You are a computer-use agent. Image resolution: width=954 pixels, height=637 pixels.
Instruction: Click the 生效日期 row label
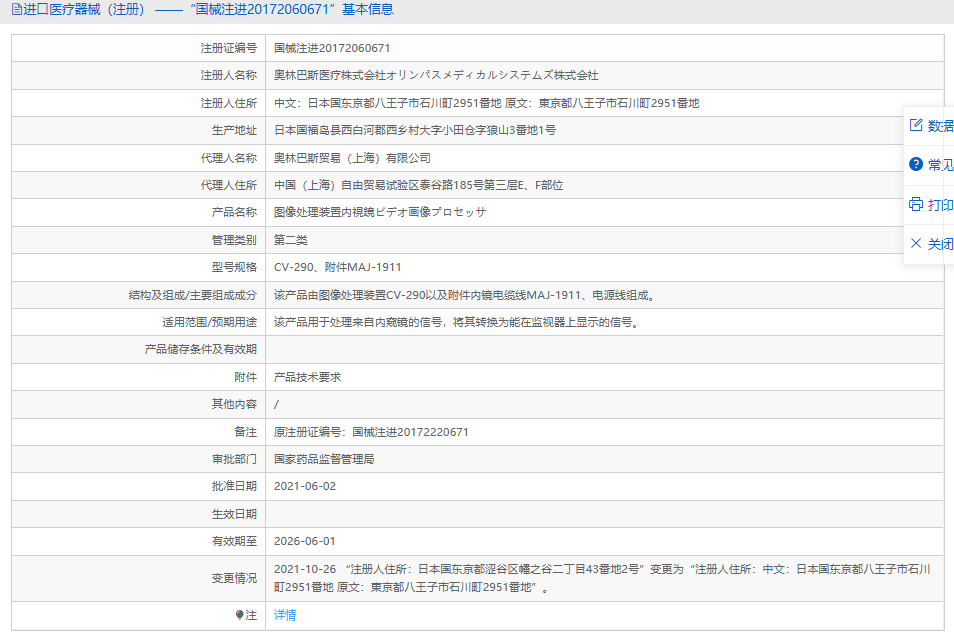(234, 514)
